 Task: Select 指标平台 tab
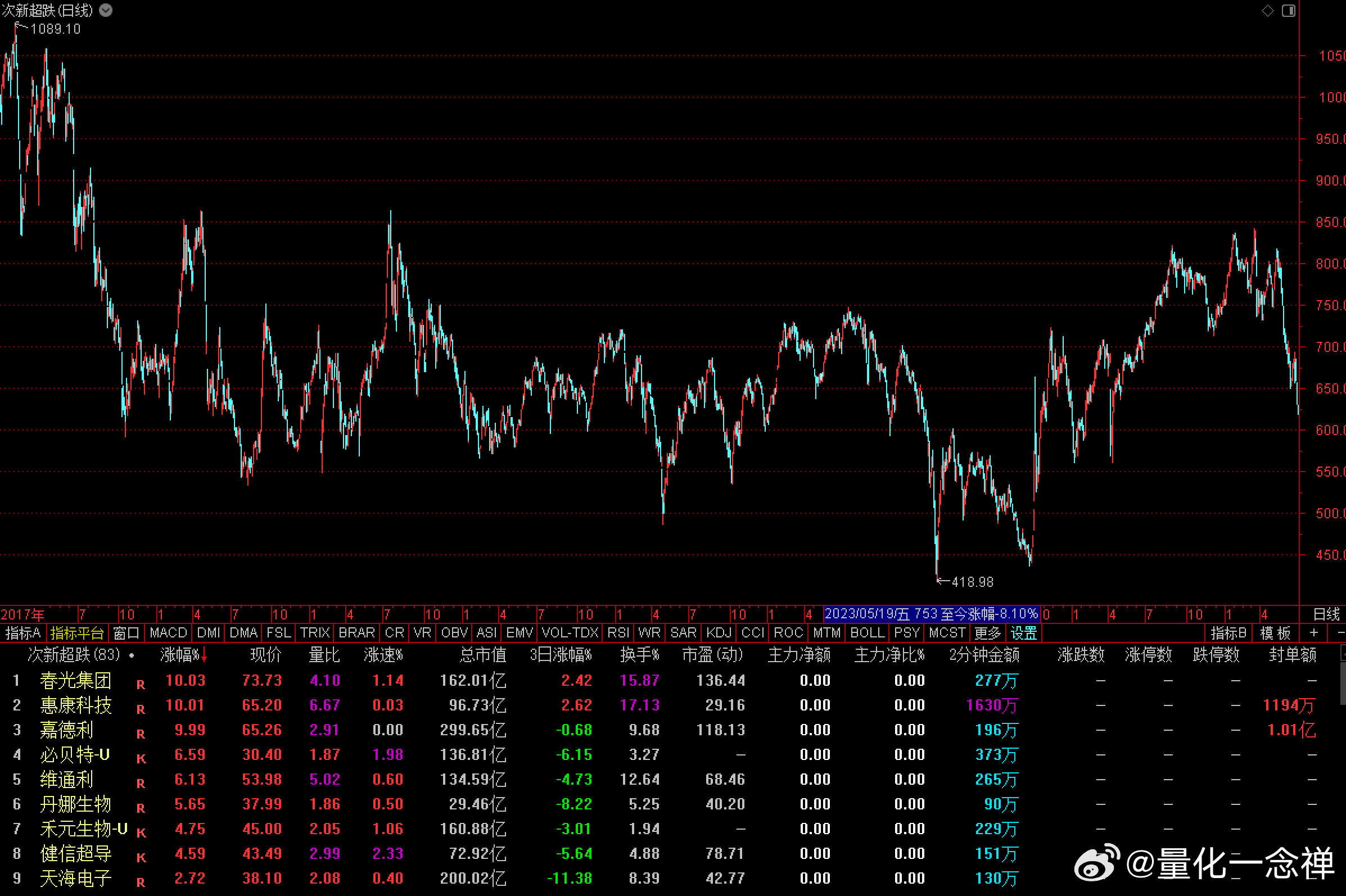(x=76, y=632)
